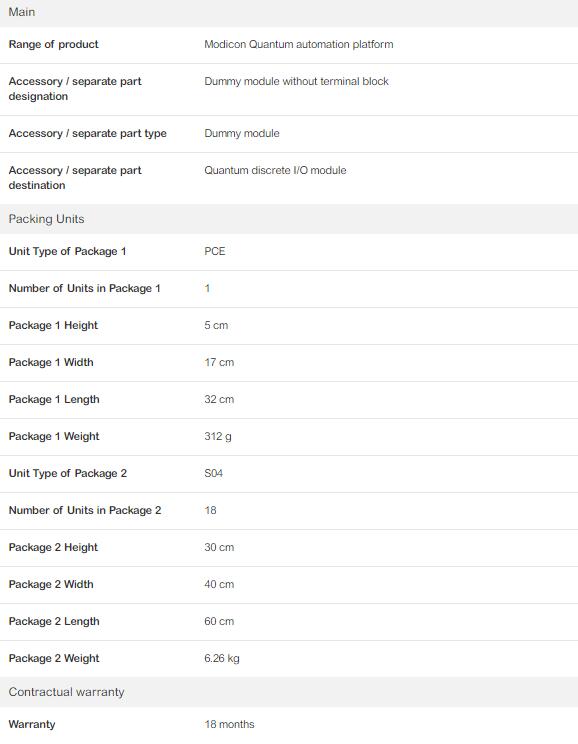Click the 40 cm Package 2 width value
Viewport: 578px width, 744px height.
click(219, 584)
